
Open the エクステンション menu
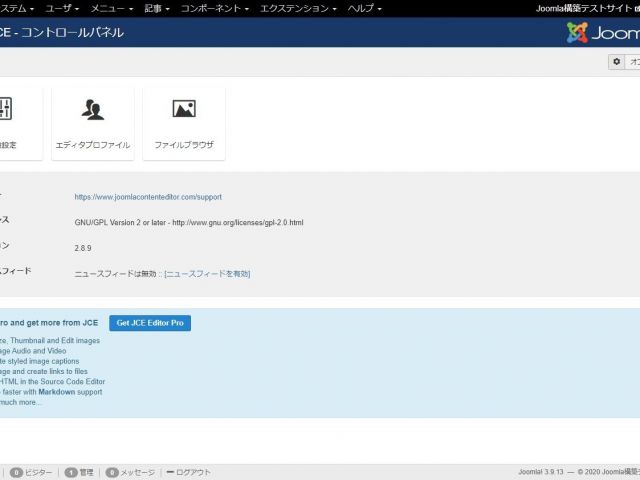[x=298, y=8]
